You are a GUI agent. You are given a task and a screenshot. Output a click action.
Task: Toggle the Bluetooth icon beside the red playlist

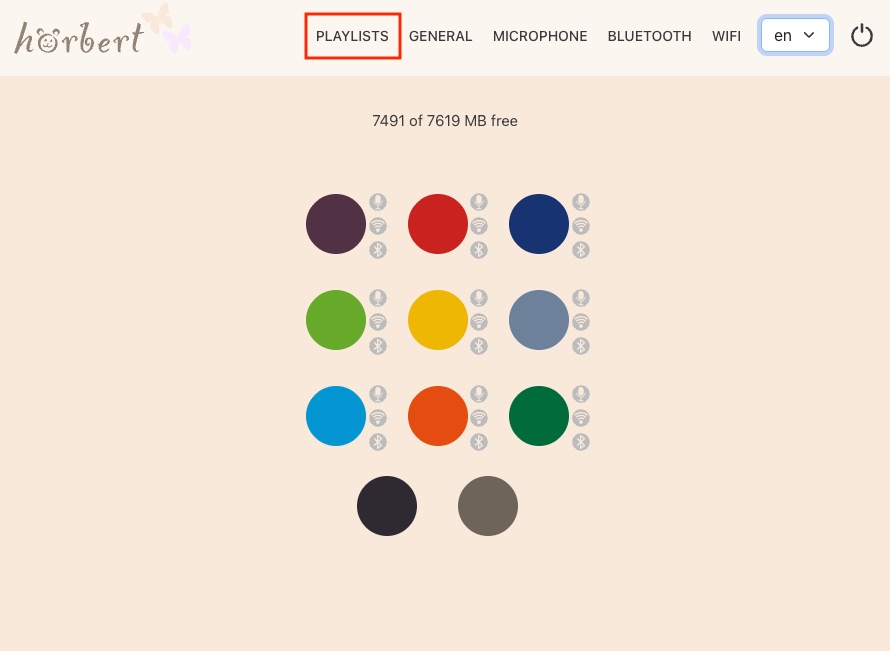tap(479, 250)
